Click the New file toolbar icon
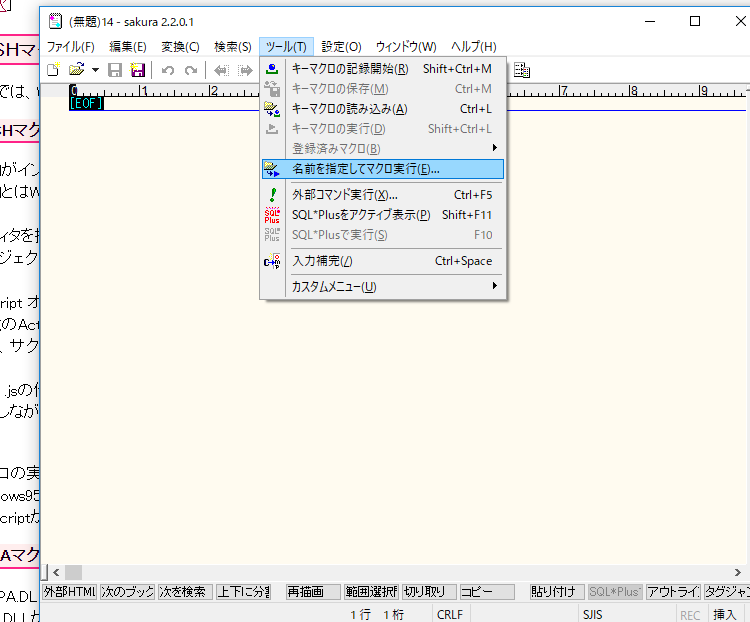This screenshot has height=622, width=750. tap(54, 70)
